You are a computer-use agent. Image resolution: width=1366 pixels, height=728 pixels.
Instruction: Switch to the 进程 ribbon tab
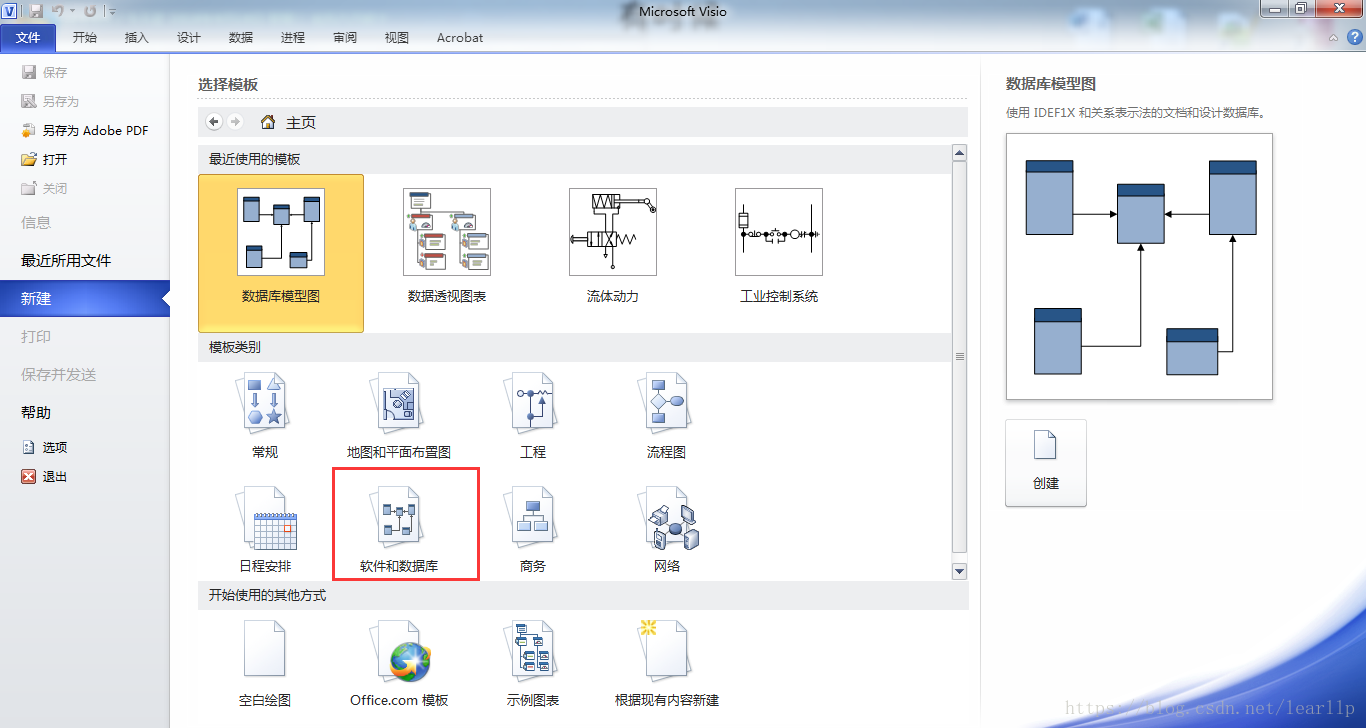click(293, 38)
